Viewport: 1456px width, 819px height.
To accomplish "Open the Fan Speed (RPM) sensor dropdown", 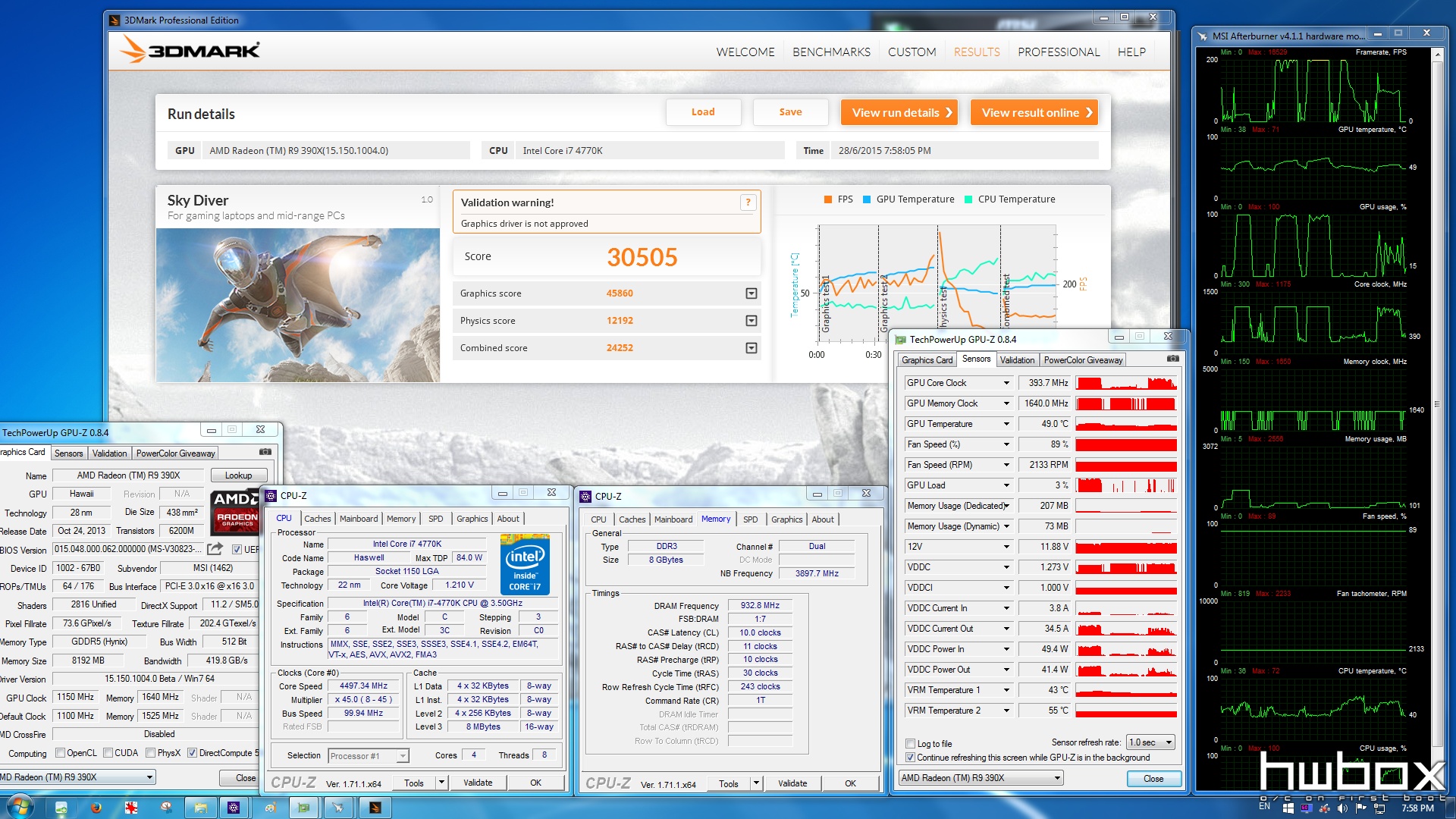I will tap(1006, 465).
